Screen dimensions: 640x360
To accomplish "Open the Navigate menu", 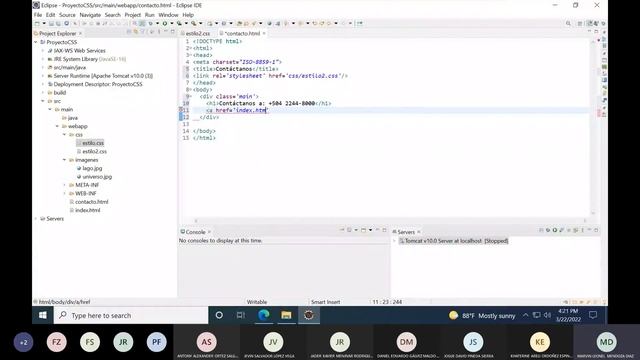I will (90, 15).
